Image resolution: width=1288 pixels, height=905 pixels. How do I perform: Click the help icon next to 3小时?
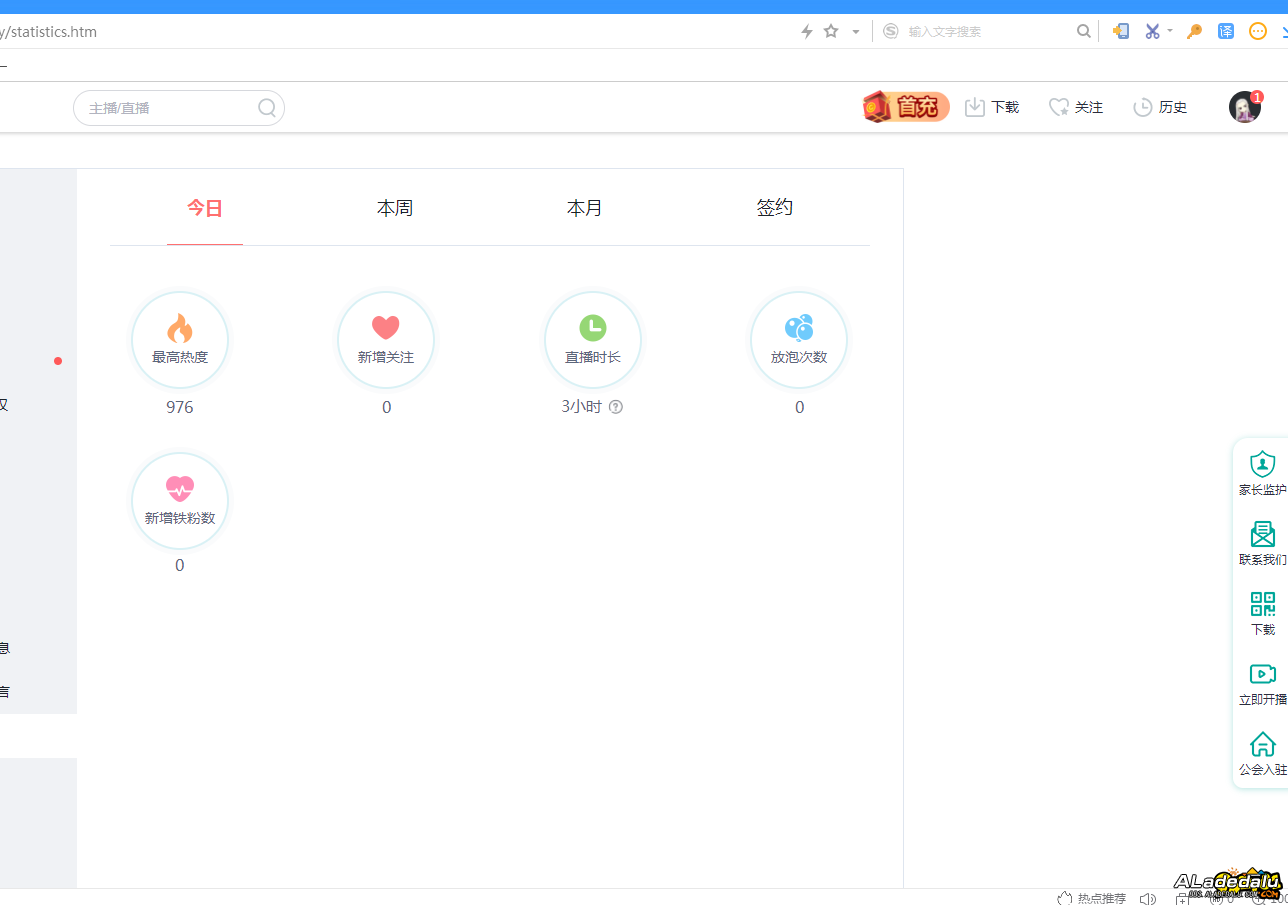coord(616,407)
